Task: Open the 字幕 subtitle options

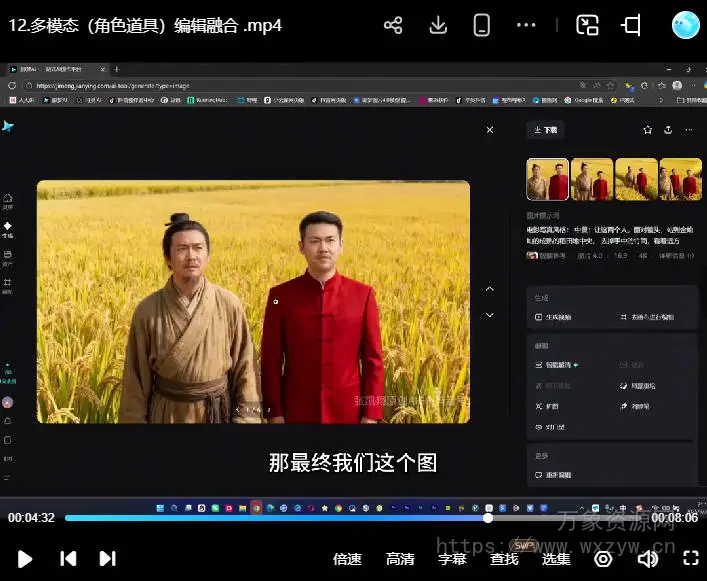Action: (452, 559)
